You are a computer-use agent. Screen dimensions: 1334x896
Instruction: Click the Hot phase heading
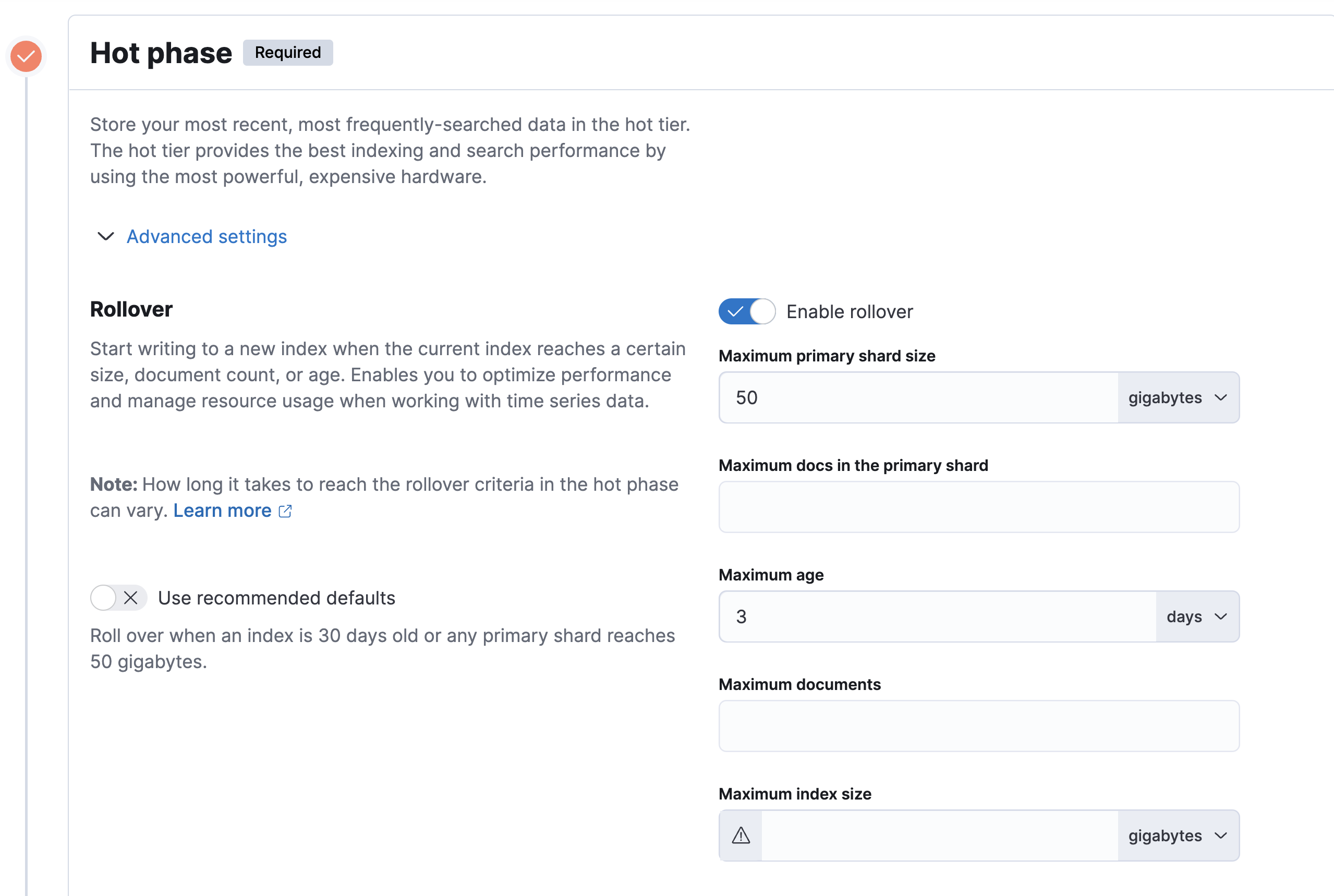click(161, 53)
